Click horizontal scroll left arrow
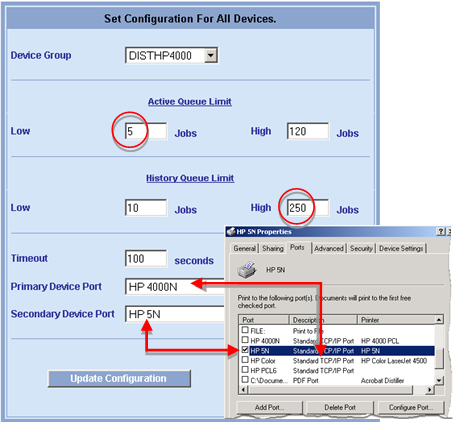The height and width of the screenshot is (422, 453). click(x=243, y=389)
